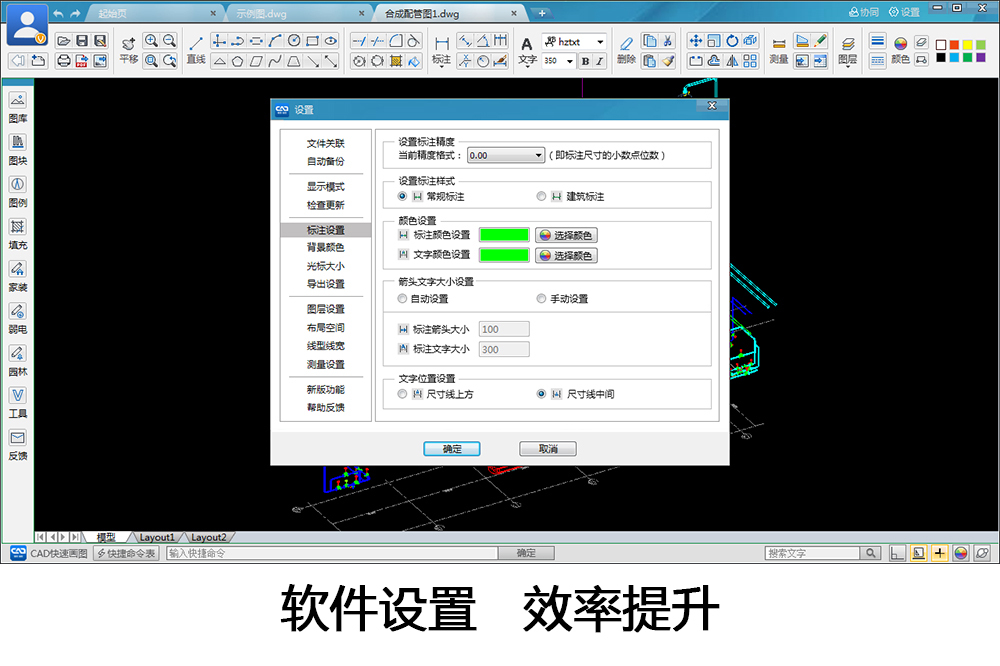The width and height of the screenshot is (1000, 666).
Task: Click the 测量 measure tool
Action: point(779,48)
